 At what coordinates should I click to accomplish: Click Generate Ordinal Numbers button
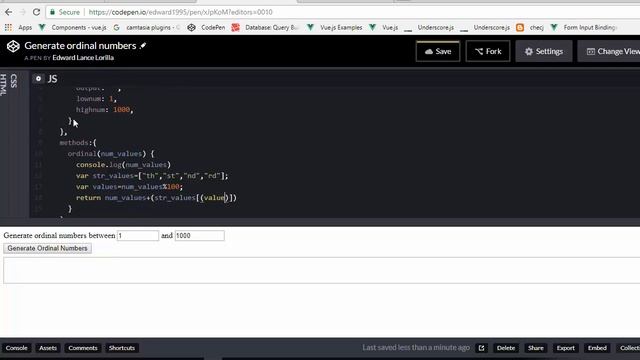47,248
